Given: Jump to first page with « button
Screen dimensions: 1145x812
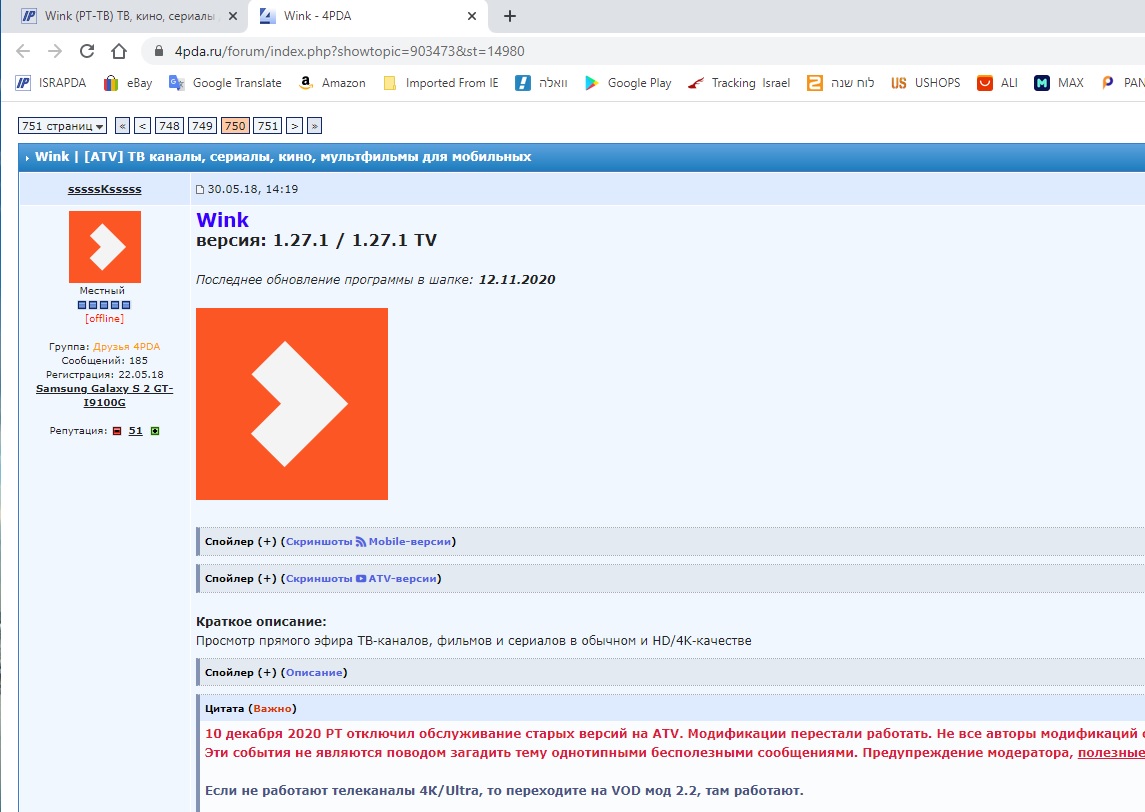Looking at the screenshot, I should pyautogui.click(x=122, y=126).
